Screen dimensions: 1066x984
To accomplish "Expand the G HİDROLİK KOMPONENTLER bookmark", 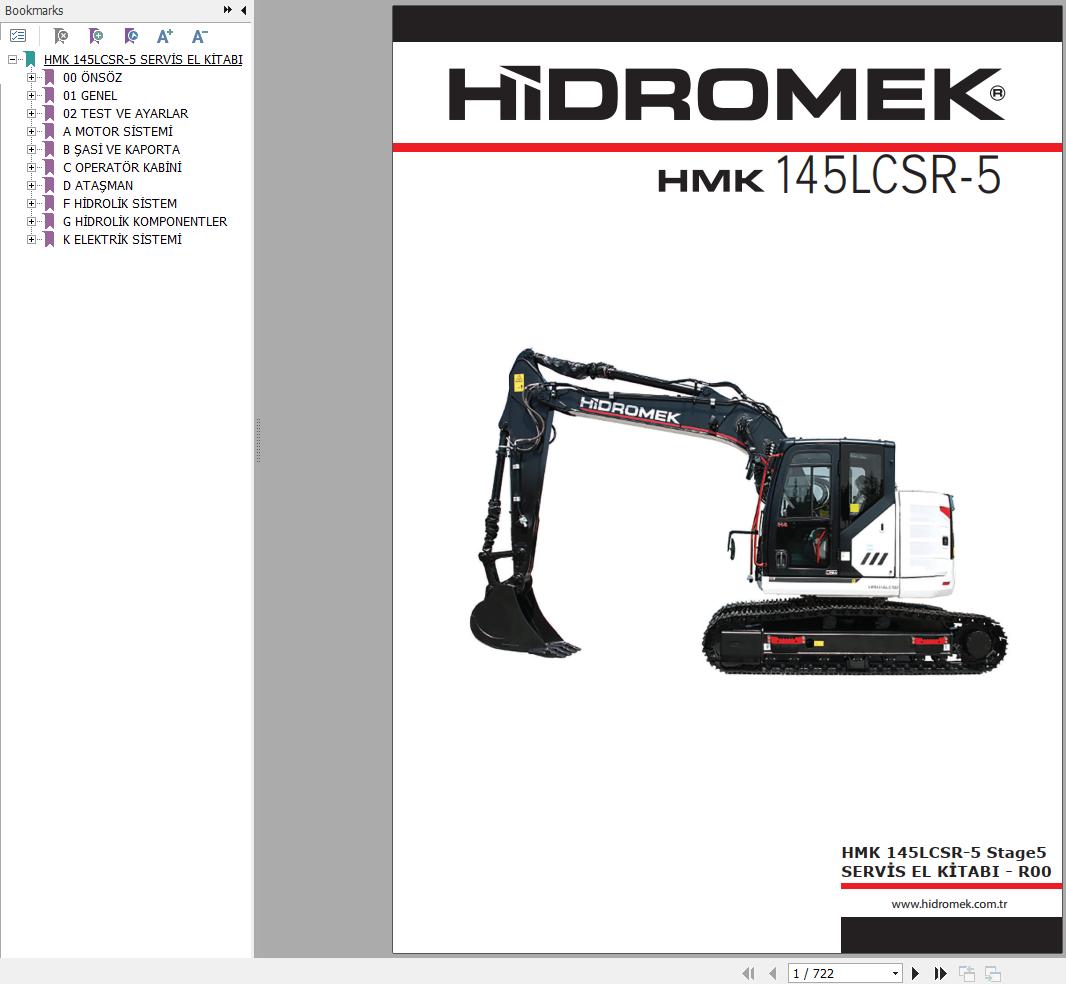I will click(31, 222).
